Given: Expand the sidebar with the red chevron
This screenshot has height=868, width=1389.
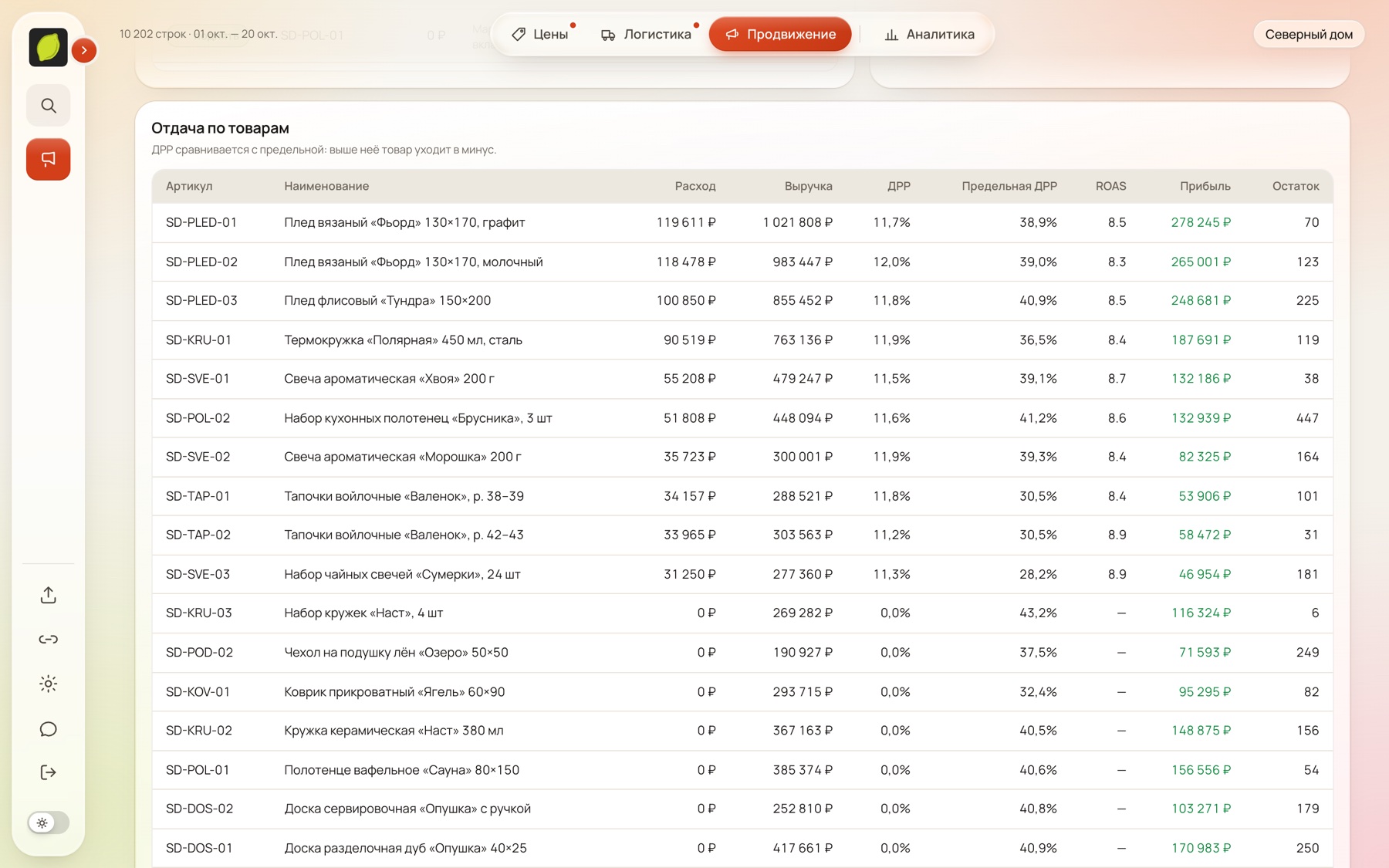Looking at the screenshot, I should (x=84, y=50).
